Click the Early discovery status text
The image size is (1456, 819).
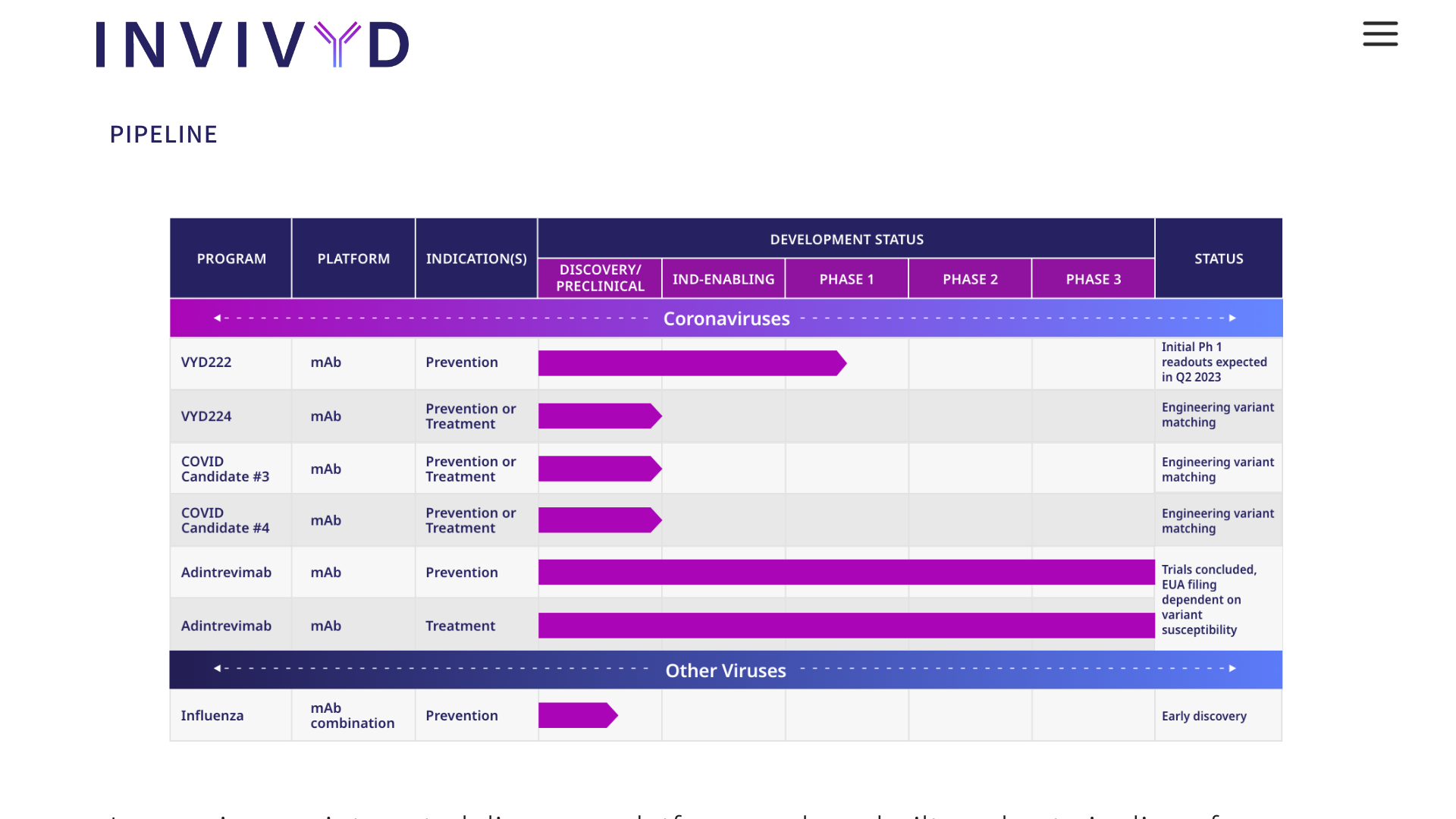click(1204, 717)
